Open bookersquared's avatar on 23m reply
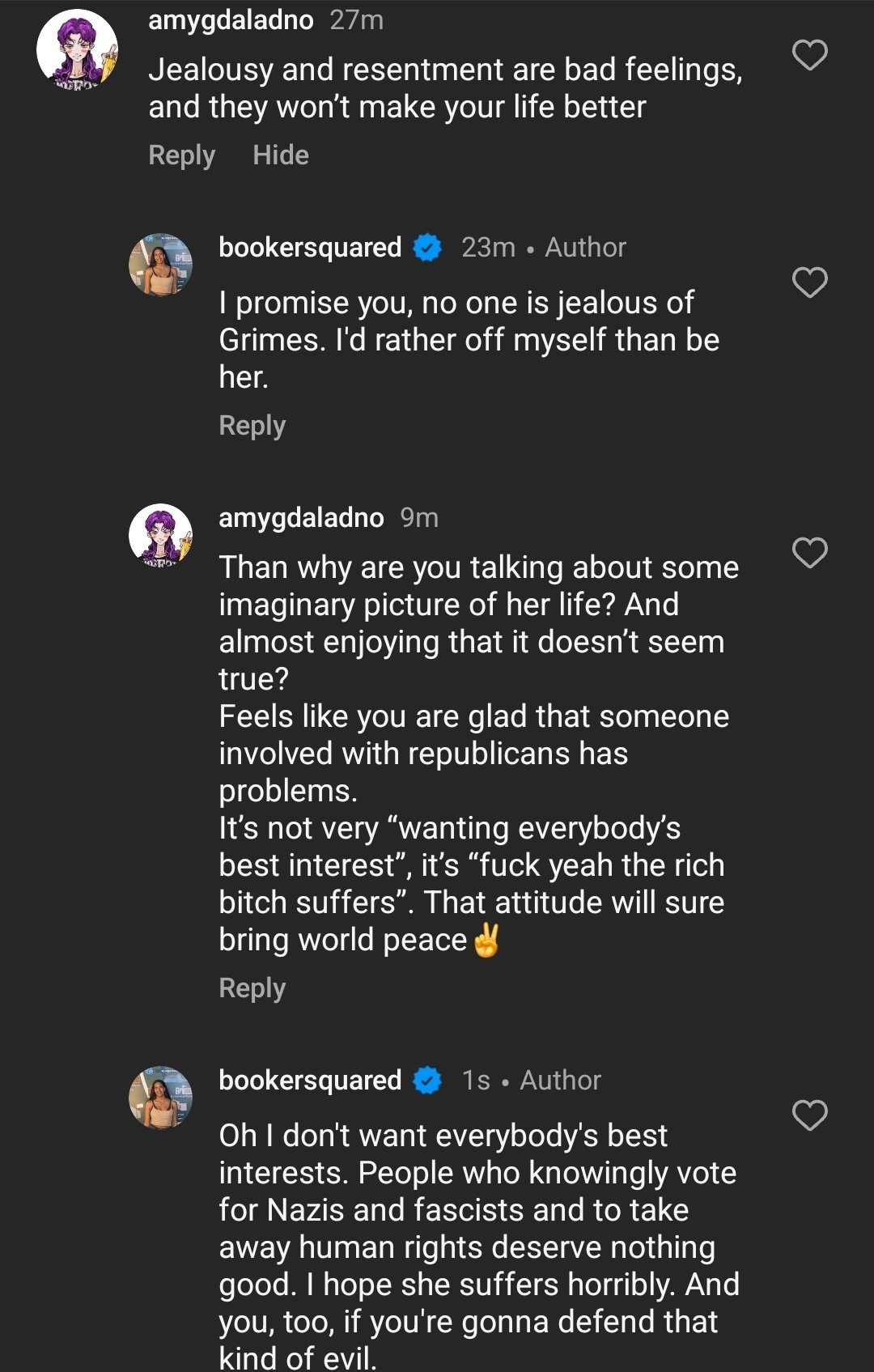The width and height of the screenshot is (874, 1372). point(160,265)
